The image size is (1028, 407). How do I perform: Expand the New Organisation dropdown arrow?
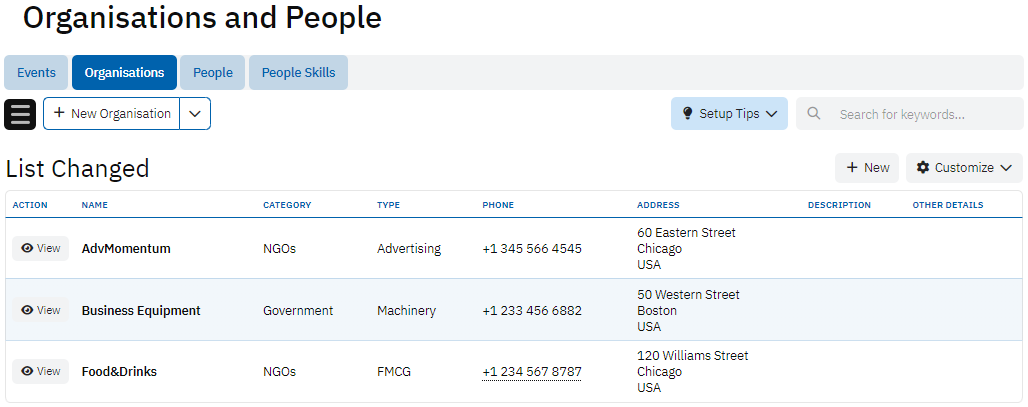(x=195, y=114)
